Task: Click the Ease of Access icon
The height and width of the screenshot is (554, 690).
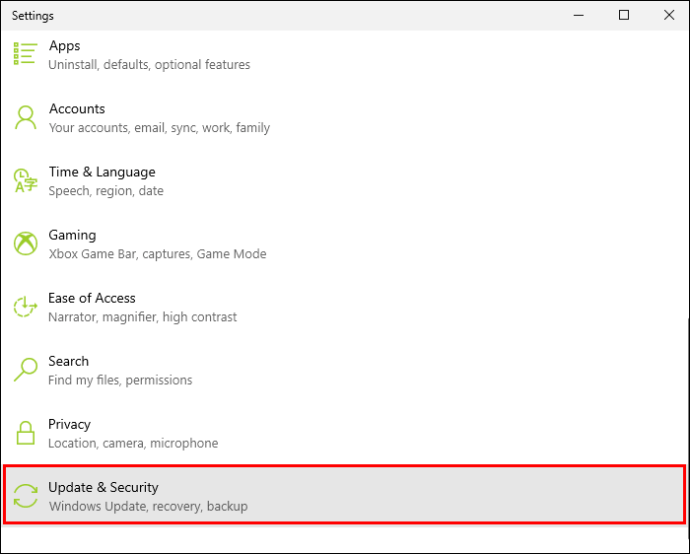Action: [25, 307]
